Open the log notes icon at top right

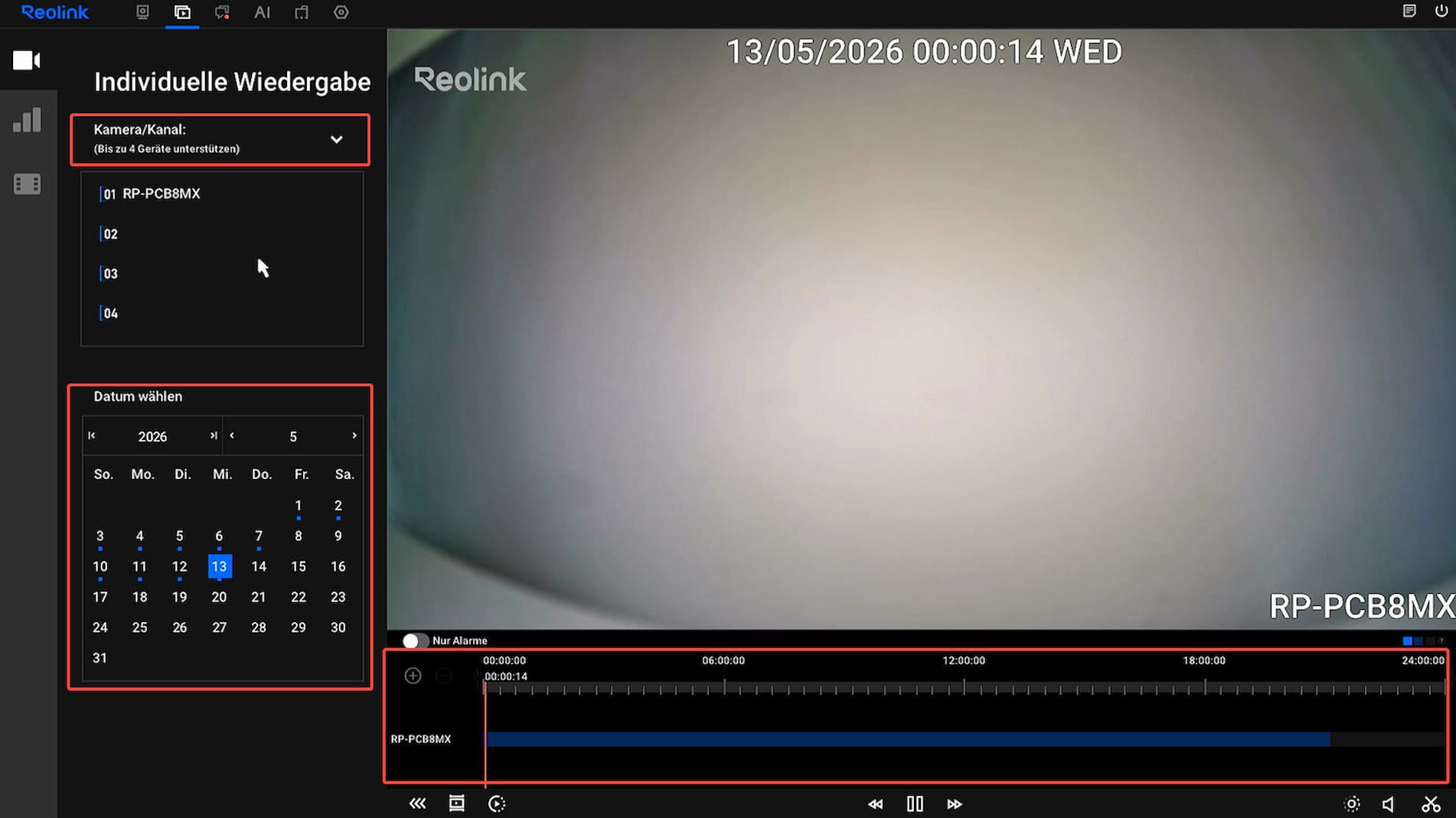1409,11
